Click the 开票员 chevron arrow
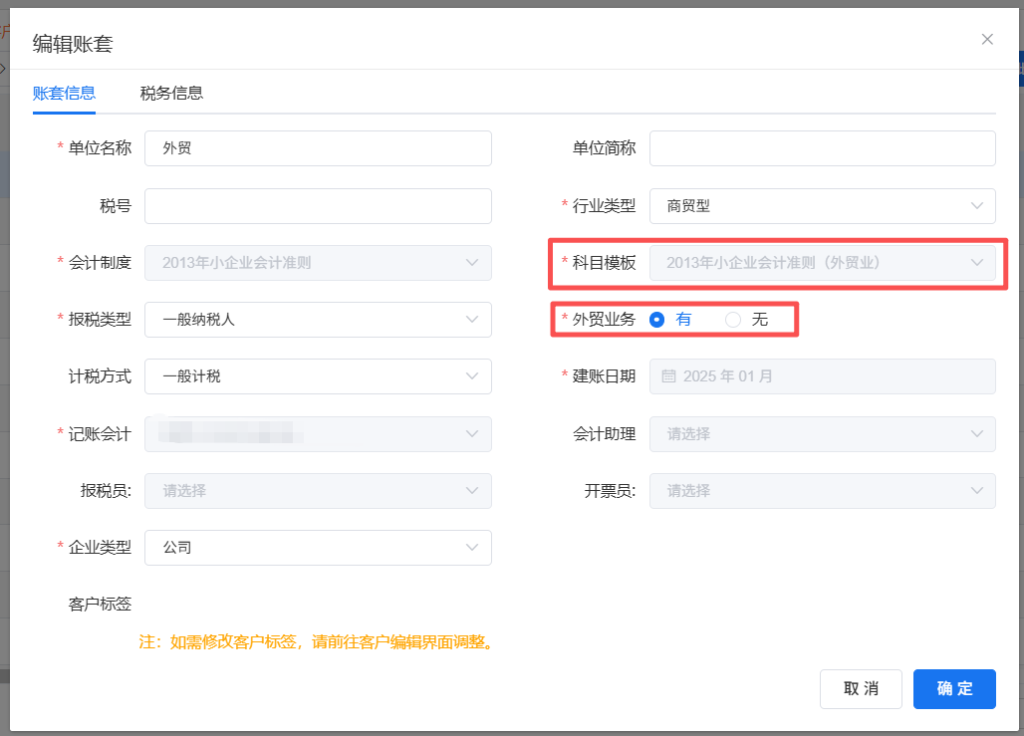Image resolution: width=1024 pixels, height=736 pixels. point(977,491)
